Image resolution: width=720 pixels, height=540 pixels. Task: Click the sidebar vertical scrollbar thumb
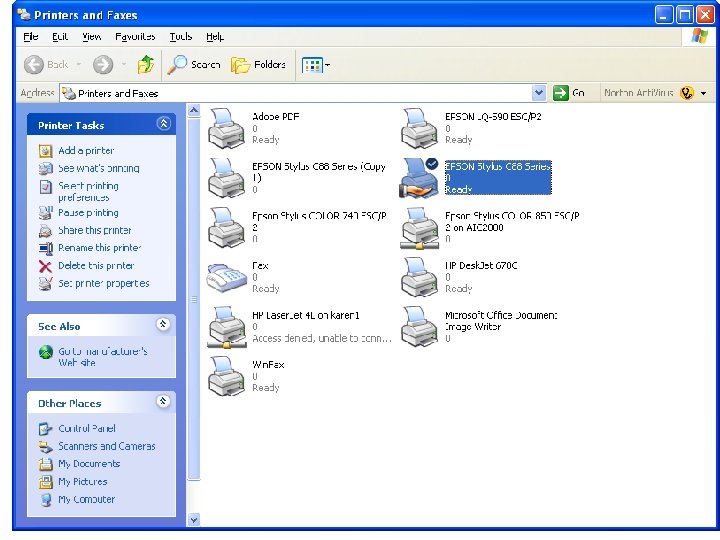pos(194,299)
